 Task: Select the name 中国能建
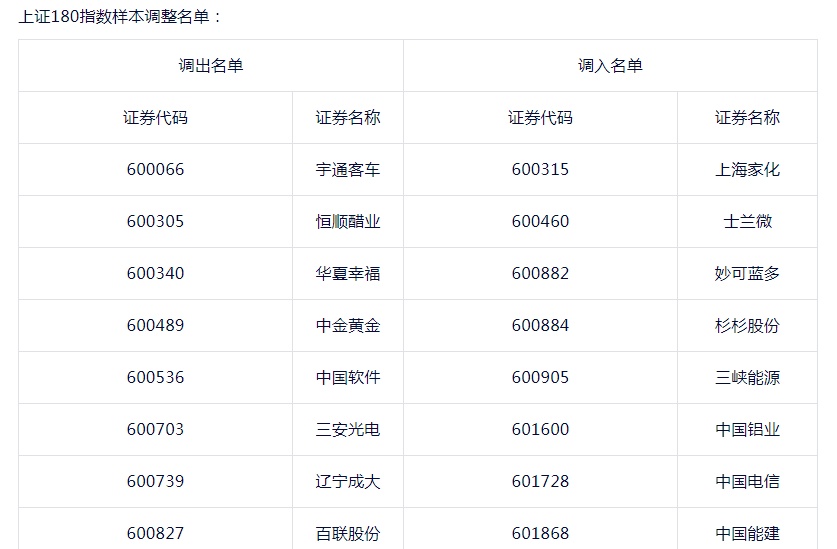click(x=747, y=534)
